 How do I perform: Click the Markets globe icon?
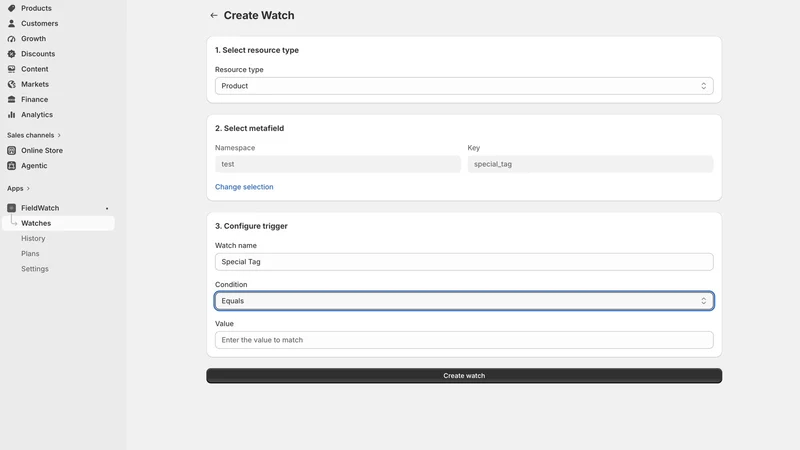(11, 84)
